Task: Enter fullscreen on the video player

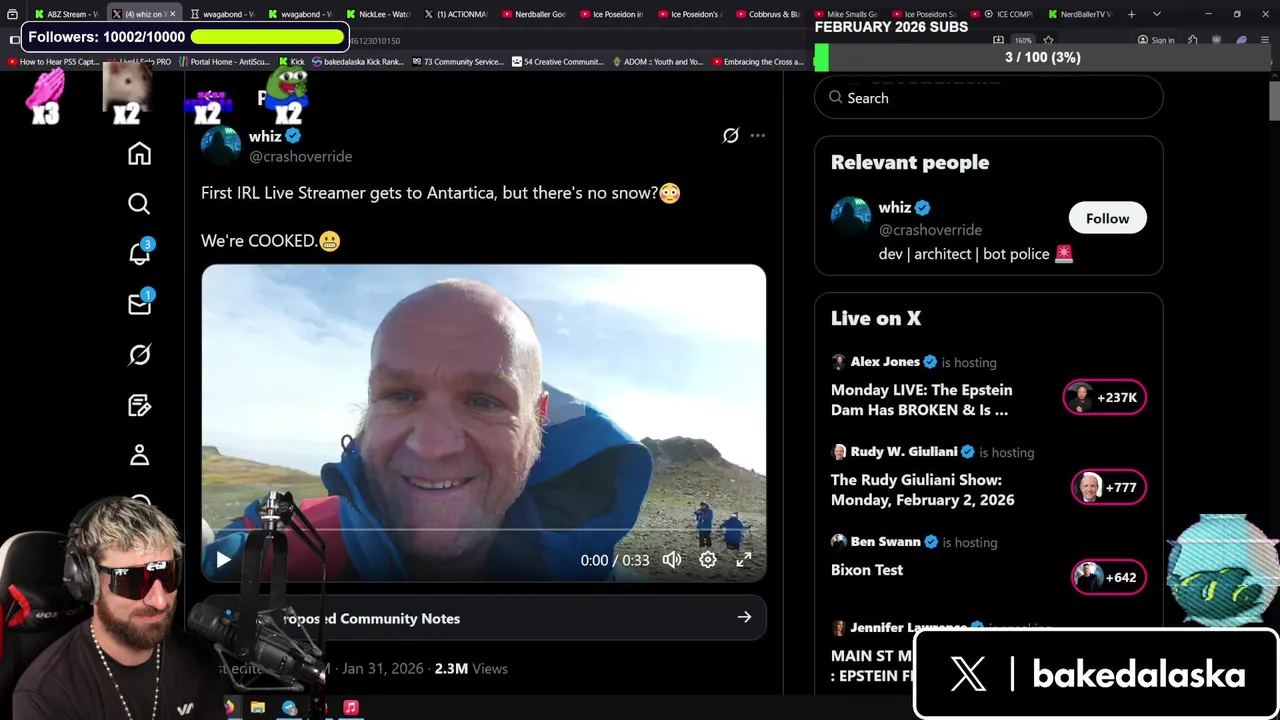Action: (744, 560)
